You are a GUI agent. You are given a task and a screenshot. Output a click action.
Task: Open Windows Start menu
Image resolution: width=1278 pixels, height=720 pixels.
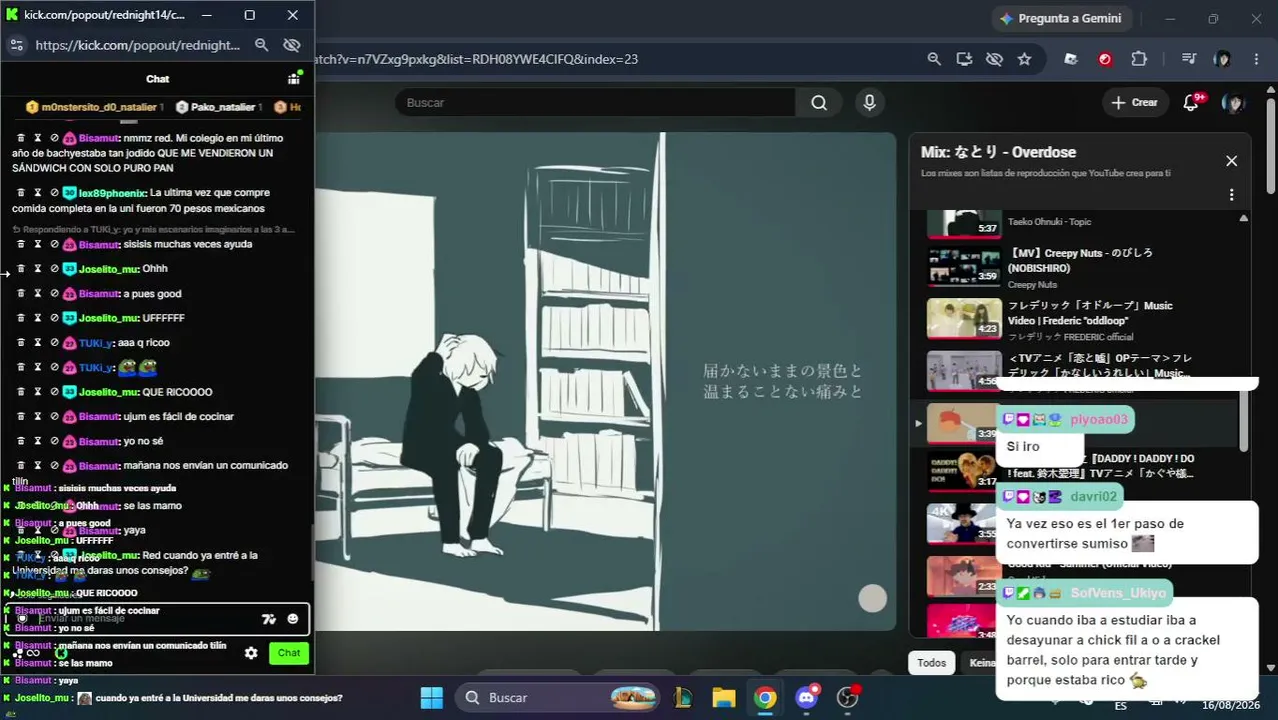[x=431, y=697]
